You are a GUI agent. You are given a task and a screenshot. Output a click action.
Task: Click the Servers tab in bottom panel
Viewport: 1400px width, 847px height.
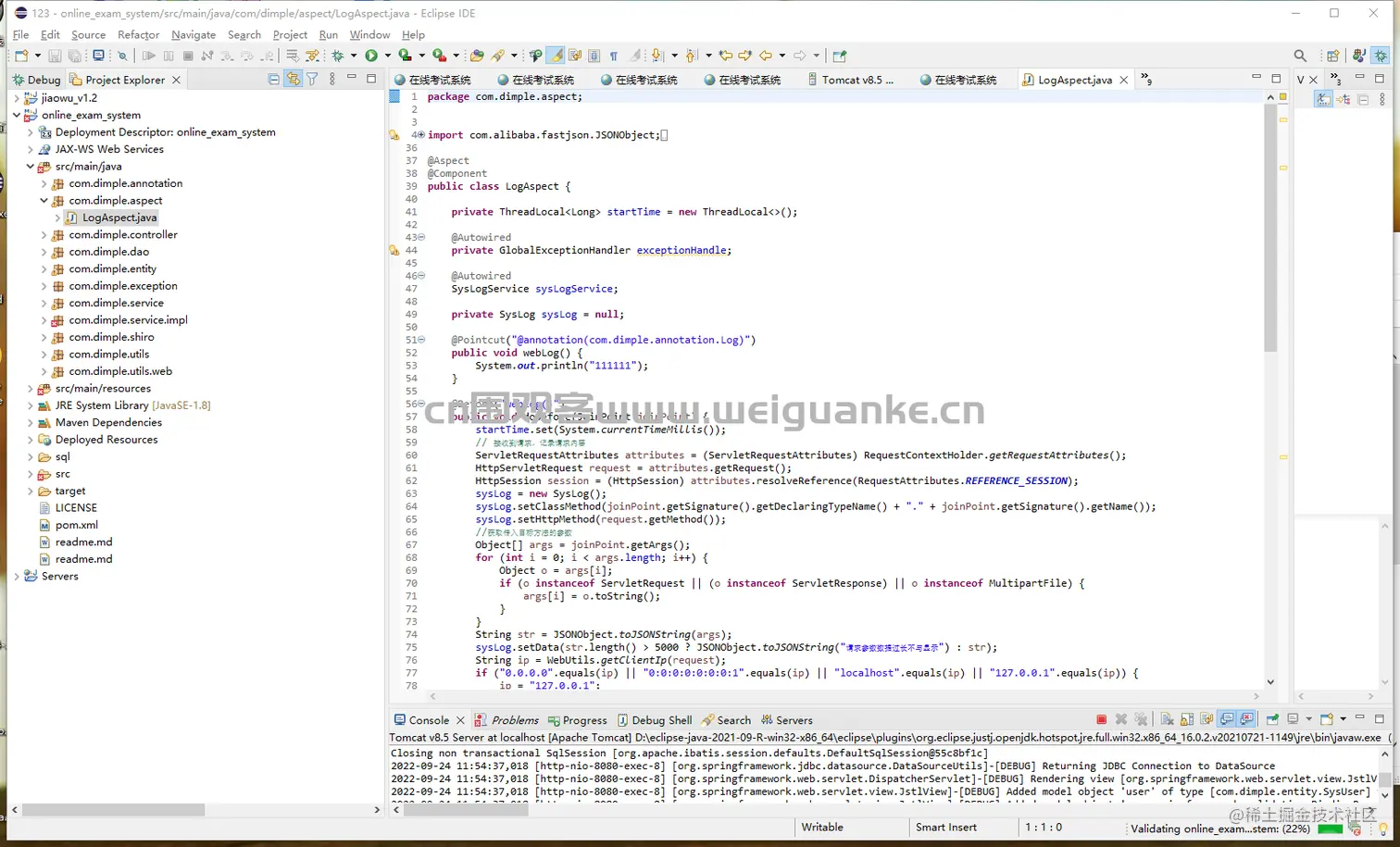click(x=787, y=720)
